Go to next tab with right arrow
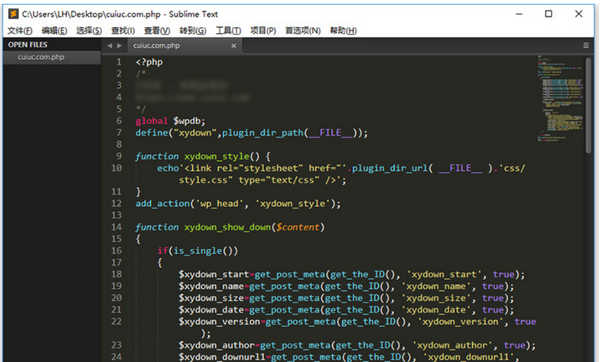The height and width of the screenshot is (362, 600). [x=119, y=46]
